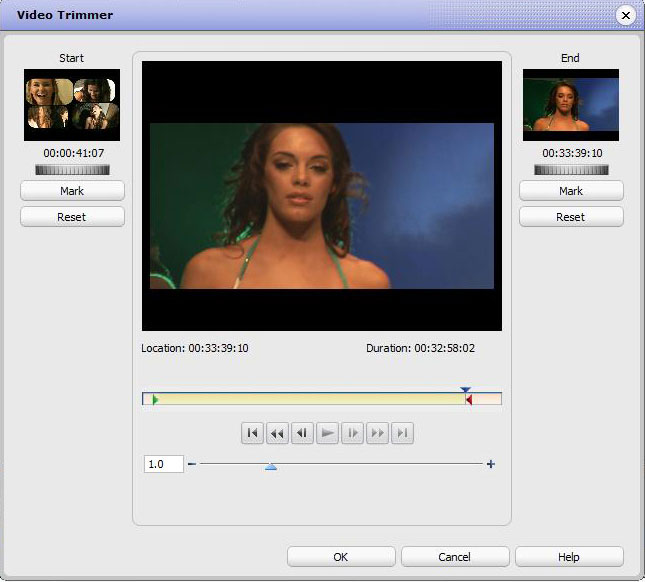Jump to the start of the clip
Viewport: 645px width, 582px height.
pos(252,433)
